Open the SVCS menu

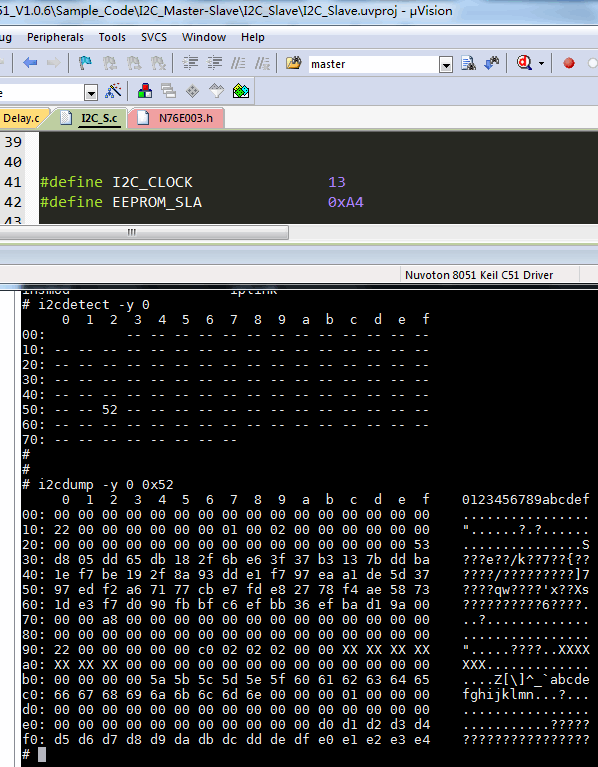pyautogui.click(x=154, y=37)
